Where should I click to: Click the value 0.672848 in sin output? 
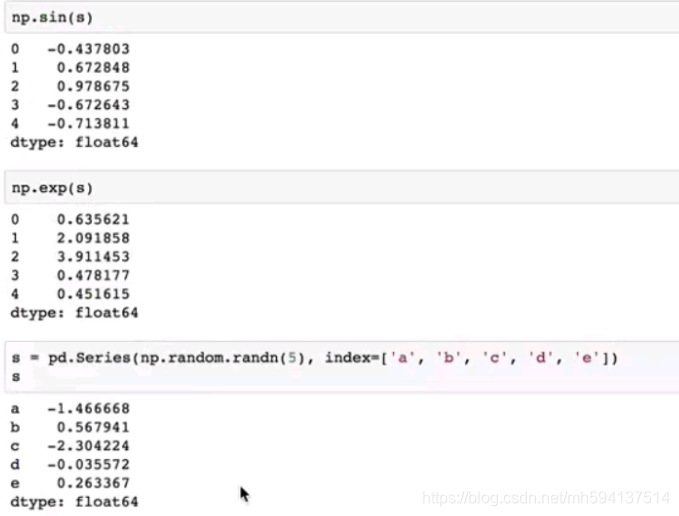pyautogui.click(x=93, y=68)
